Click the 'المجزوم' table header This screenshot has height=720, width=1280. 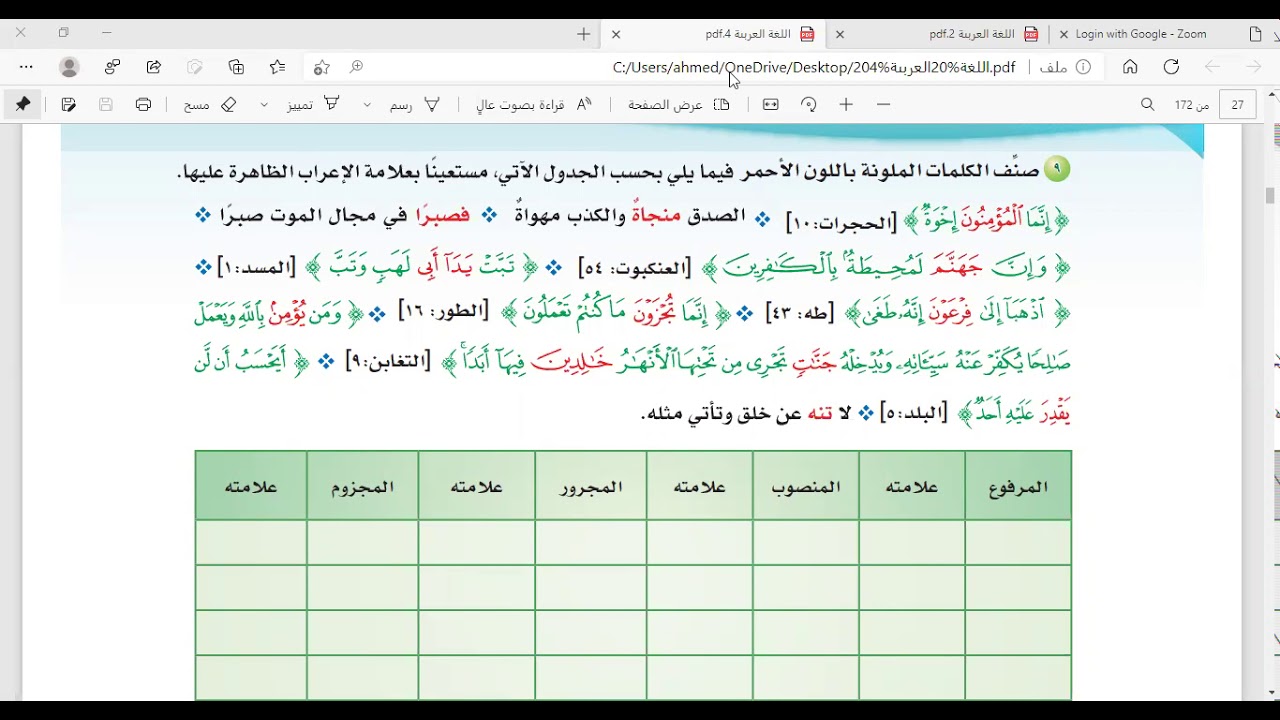coord(363,487)
